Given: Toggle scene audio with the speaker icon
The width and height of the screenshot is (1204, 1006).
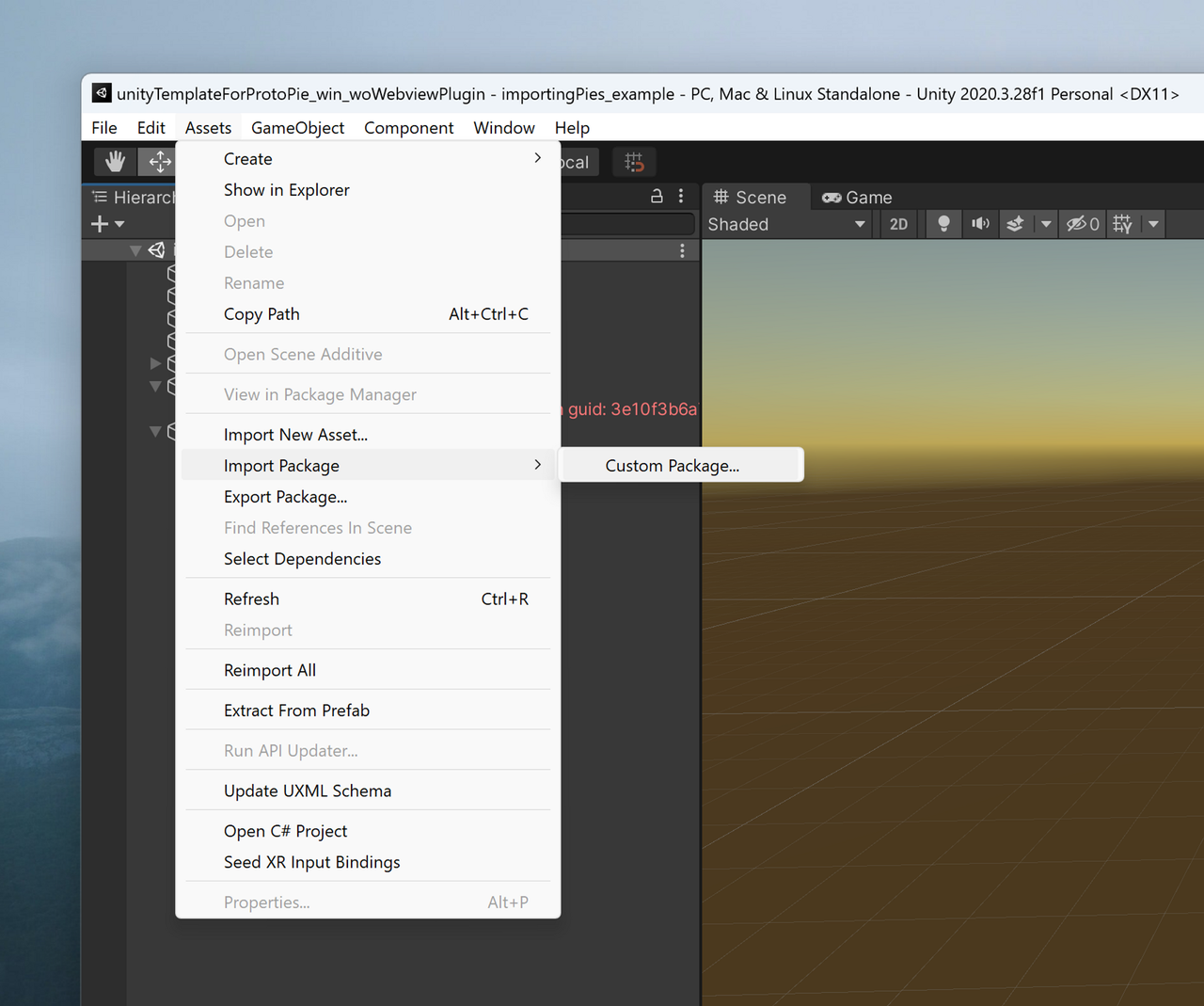Looking at the screenshot, I should click(x=980, y=224).
